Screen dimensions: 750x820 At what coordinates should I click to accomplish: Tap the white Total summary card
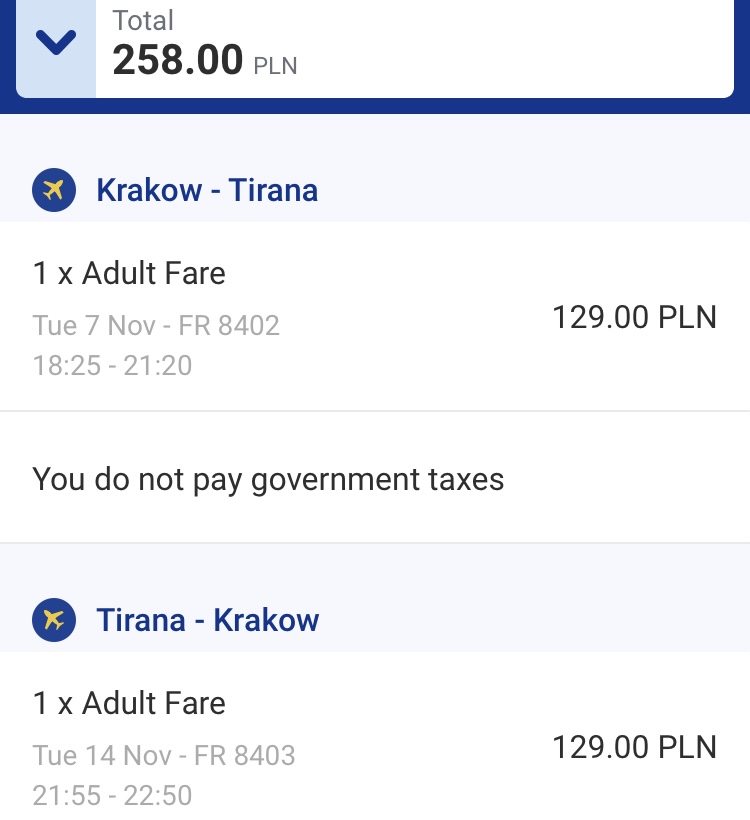tap(375, 48)
